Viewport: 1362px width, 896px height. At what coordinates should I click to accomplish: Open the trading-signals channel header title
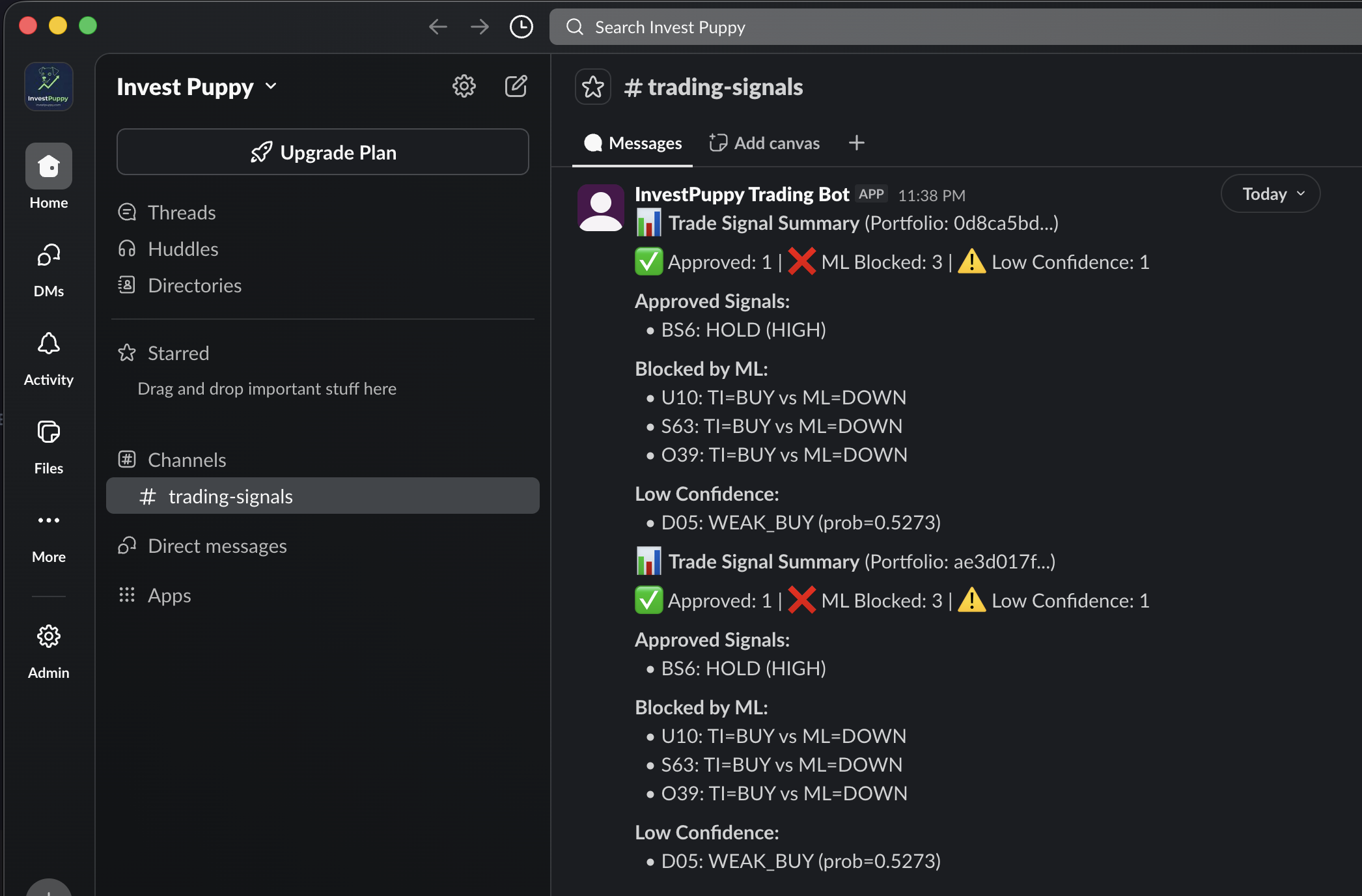pyautogui.click(x=714, y=87)
